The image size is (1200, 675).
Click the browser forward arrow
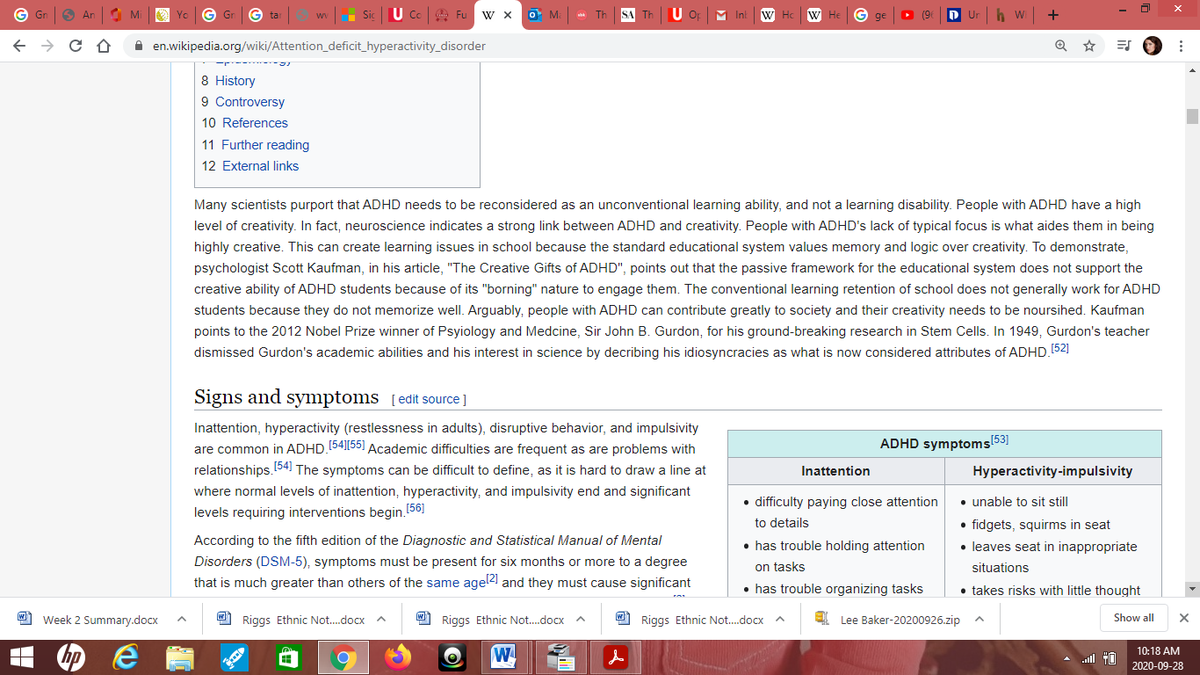(x=48, y=46)
